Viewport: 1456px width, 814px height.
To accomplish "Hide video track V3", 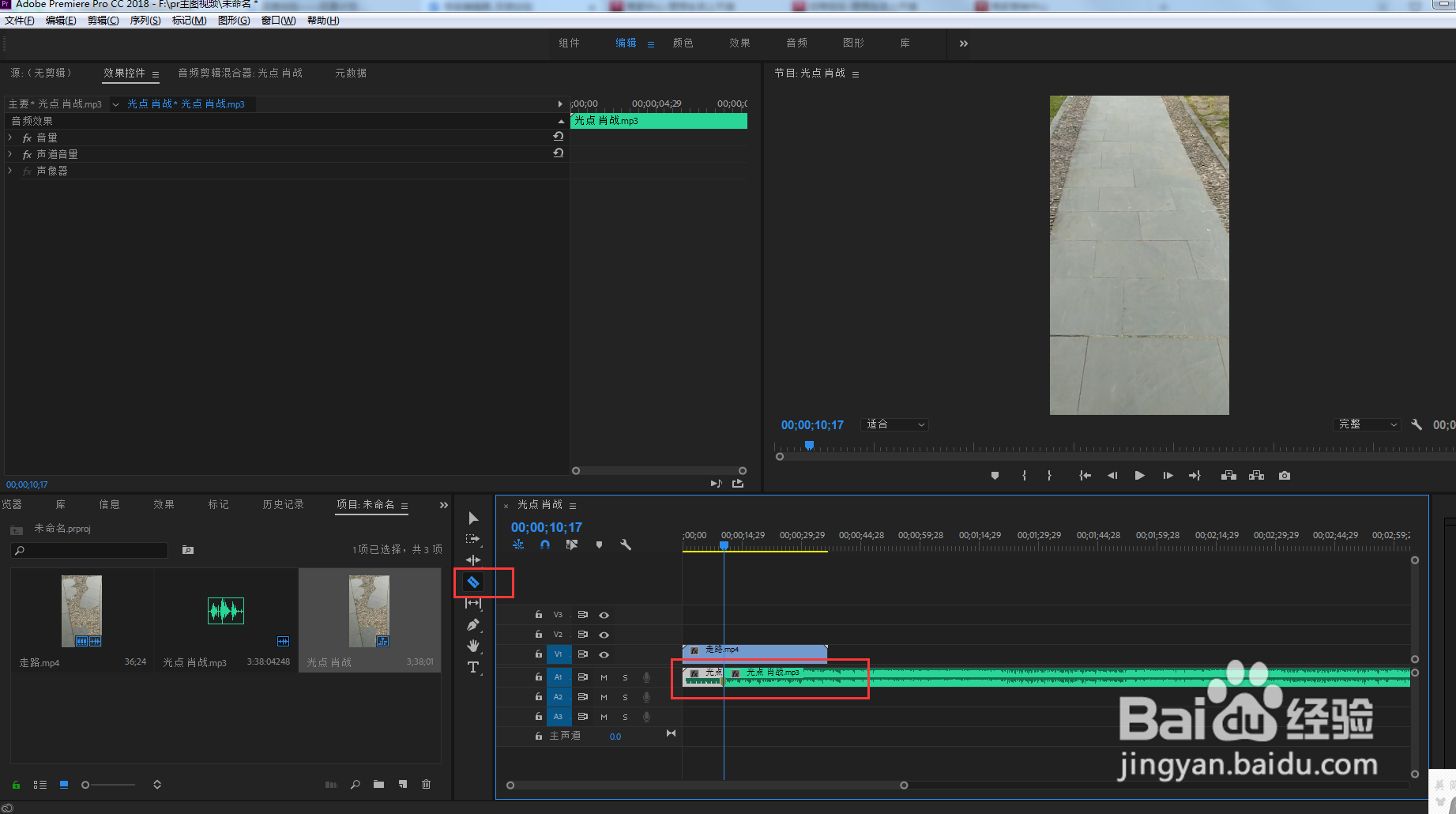I will pyautogui.click(x=604, y=615).
